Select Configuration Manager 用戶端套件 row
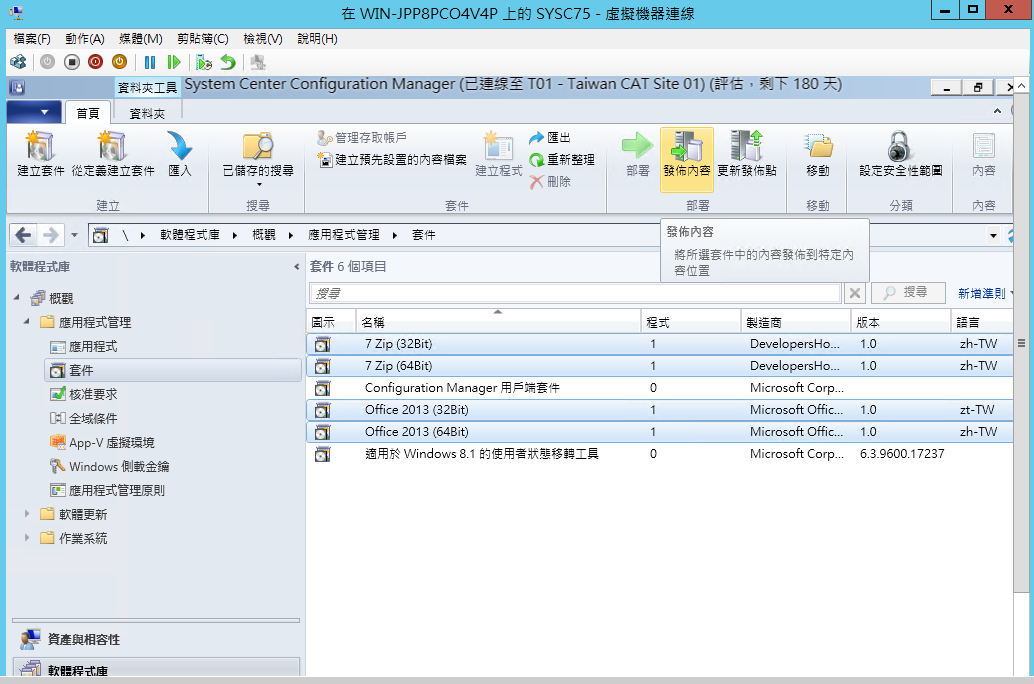Viewport: 1034px width, 684px height. 659,388
